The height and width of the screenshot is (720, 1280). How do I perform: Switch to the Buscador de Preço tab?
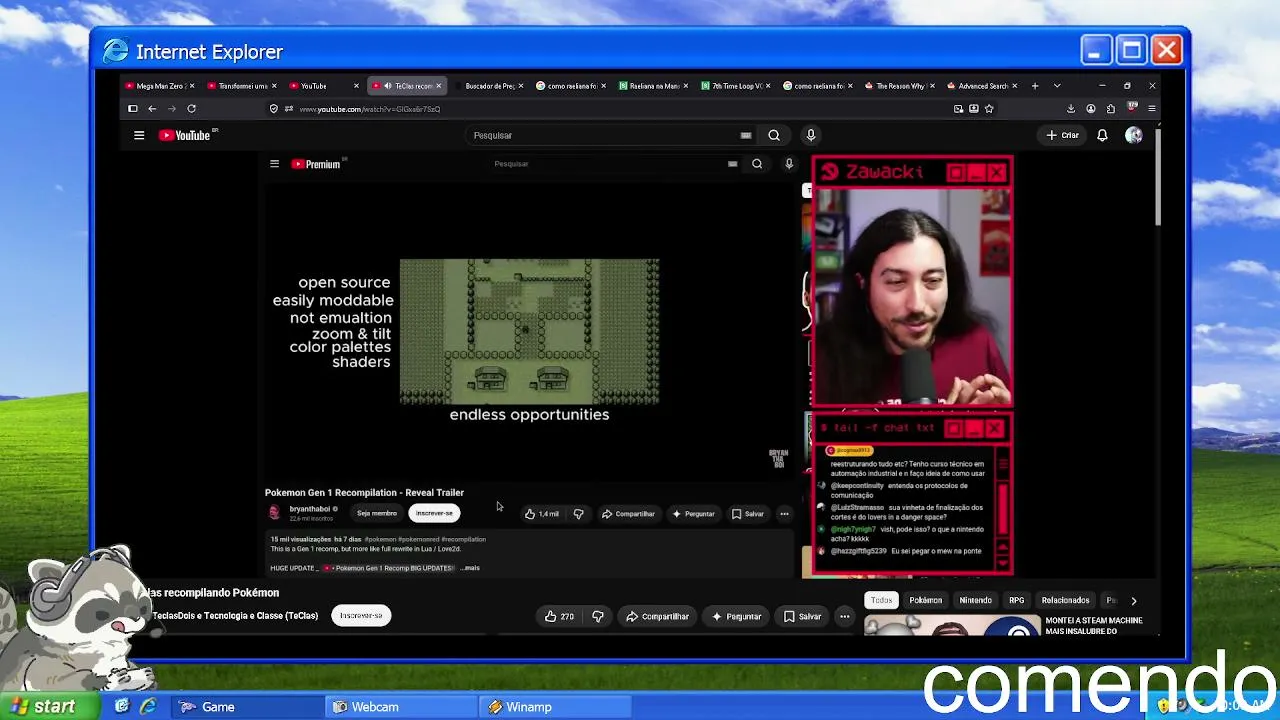[490, 86]
